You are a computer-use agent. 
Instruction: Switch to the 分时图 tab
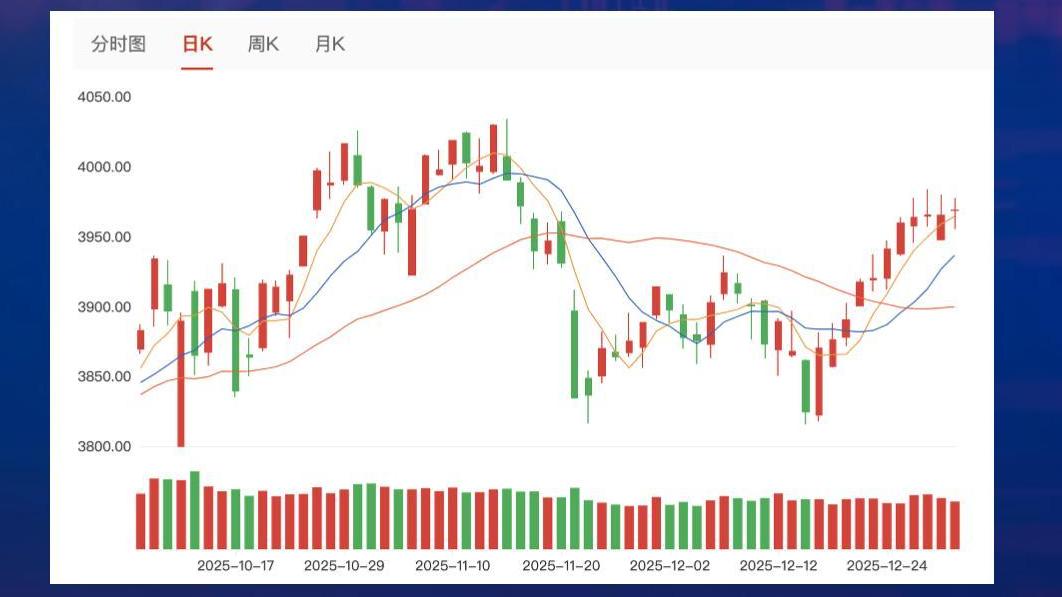click(x=118, y=44)
